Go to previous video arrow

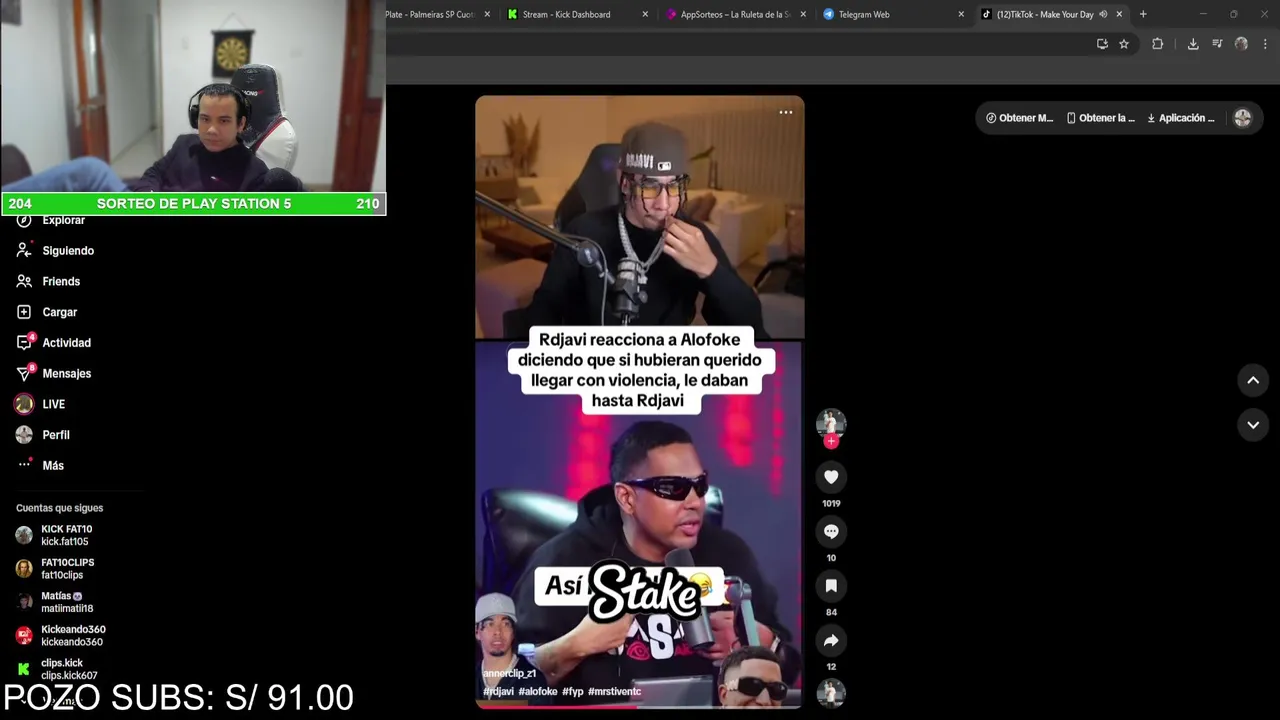tap(1253, 380)
